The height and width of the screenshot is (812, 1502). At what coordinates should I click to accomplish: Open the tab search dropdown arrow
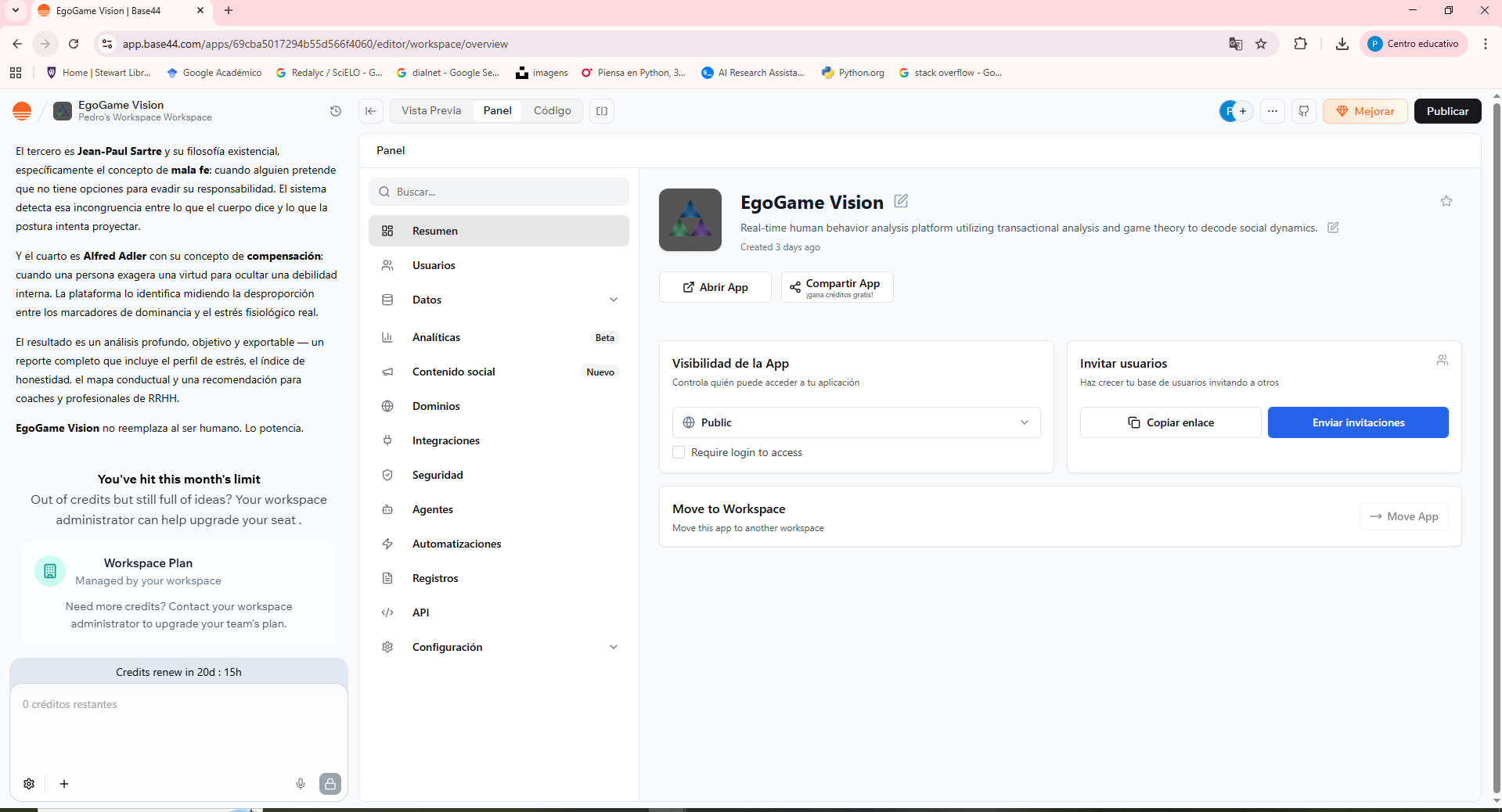coord(16,10)
